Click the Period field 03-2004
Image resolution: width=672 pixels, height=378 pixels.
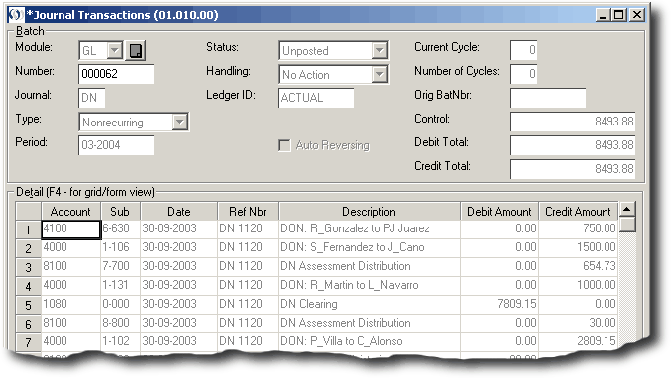116,145
